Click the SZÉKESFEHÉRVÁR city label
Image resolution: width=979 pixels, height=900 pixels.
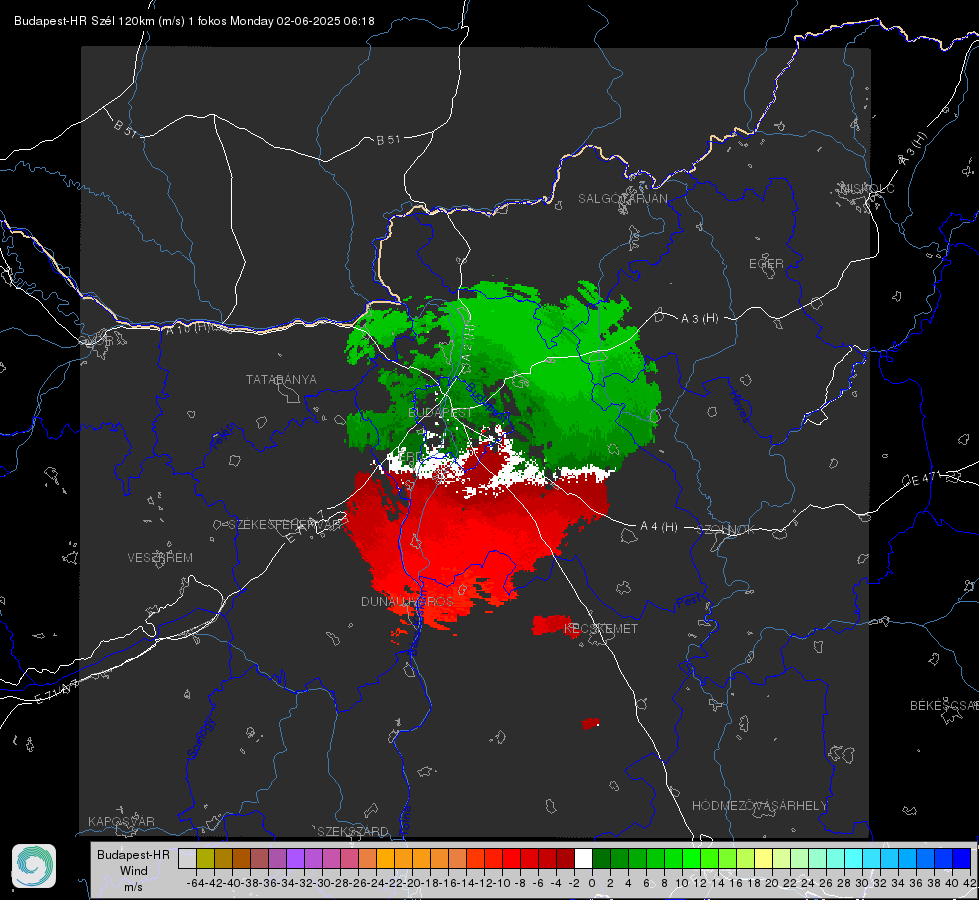coord(285,525)
